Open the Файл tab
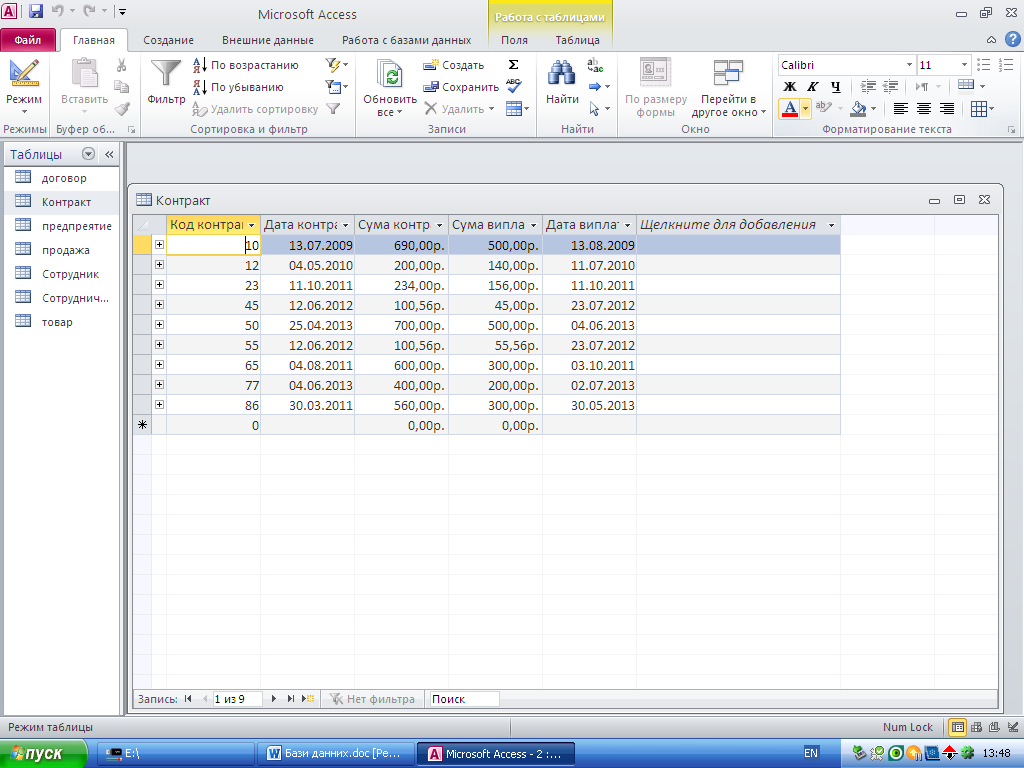This screenshot has width=1024, height=768. coord(28,40)
